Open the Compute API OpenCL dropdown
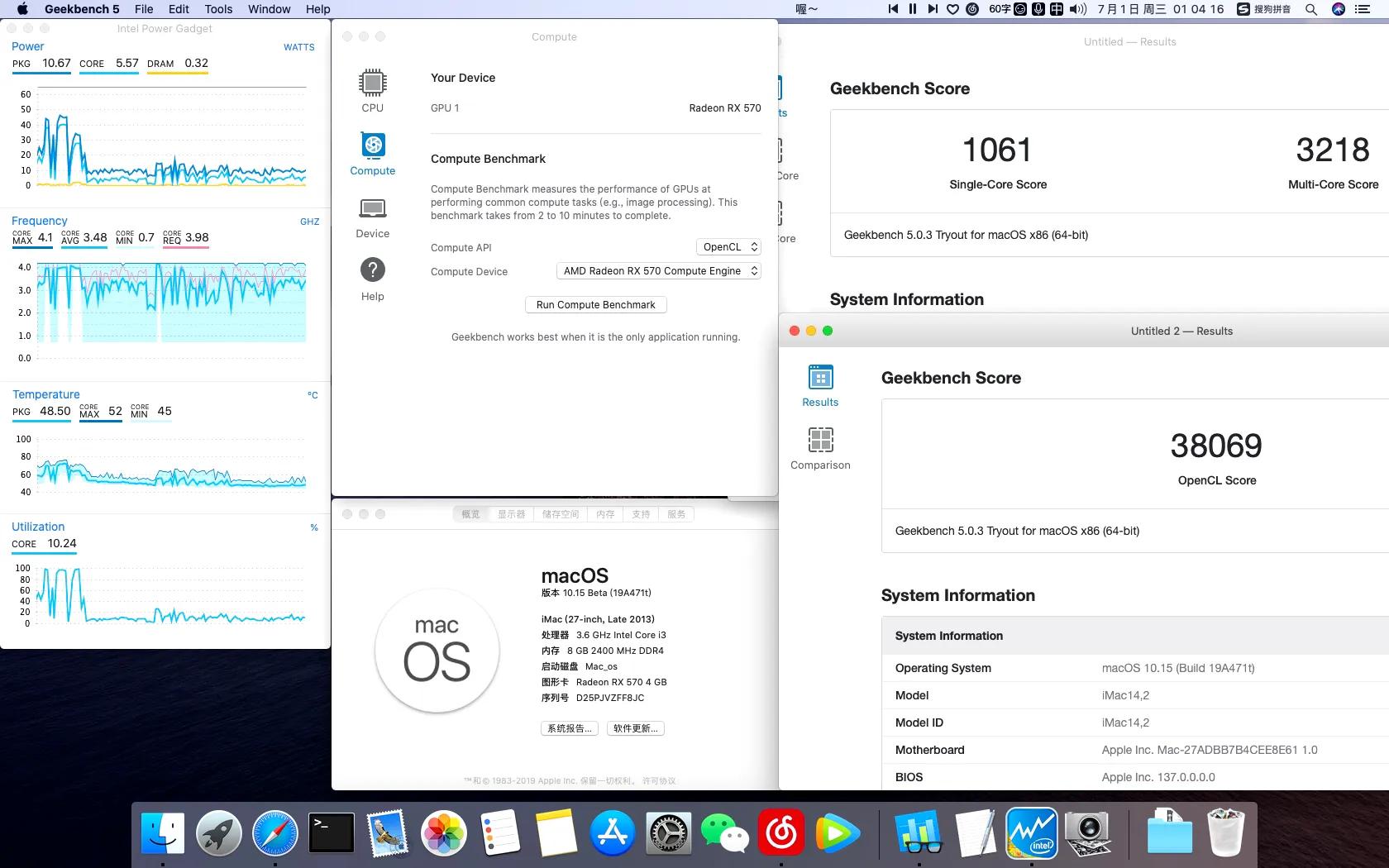This screenshot has height=868, width=1389. (x=728, y=247)
